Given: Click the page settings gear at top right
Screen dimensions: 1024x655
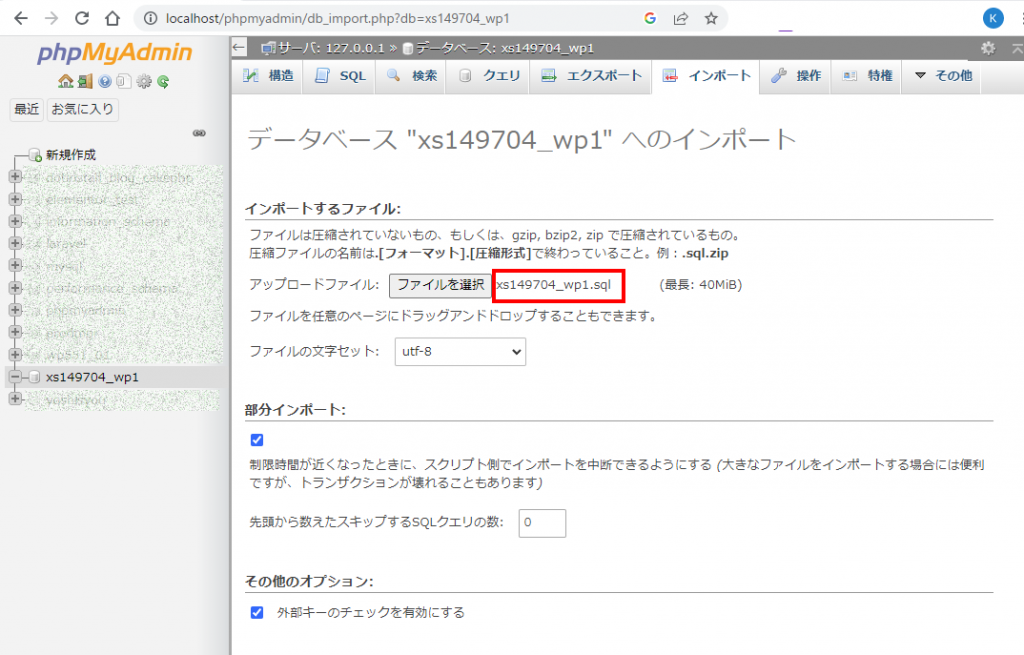Looking at the screenshot, I should click(988, 48).
